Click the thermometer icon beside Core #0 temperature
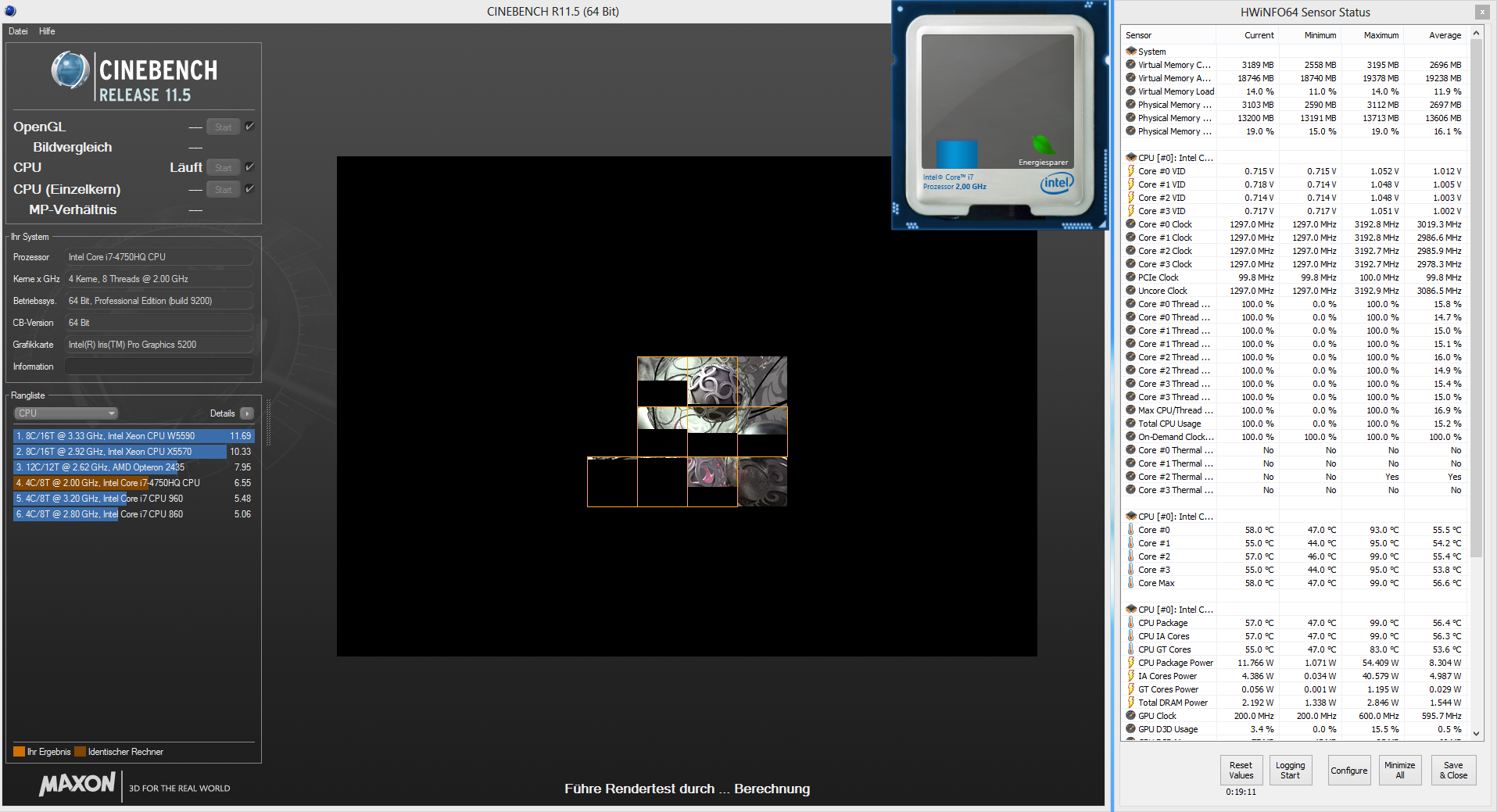This screenshot has height=812, width=1497. 1130,530
